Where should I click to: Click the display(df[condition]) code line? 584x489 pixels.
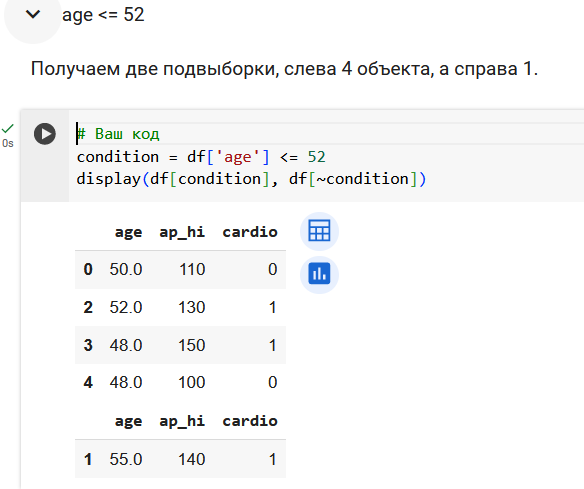click(251, 179)
